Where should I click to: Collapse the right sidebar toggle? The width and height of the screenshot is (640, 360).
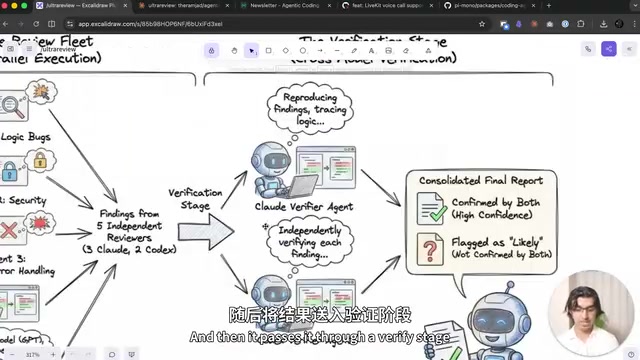629,49
